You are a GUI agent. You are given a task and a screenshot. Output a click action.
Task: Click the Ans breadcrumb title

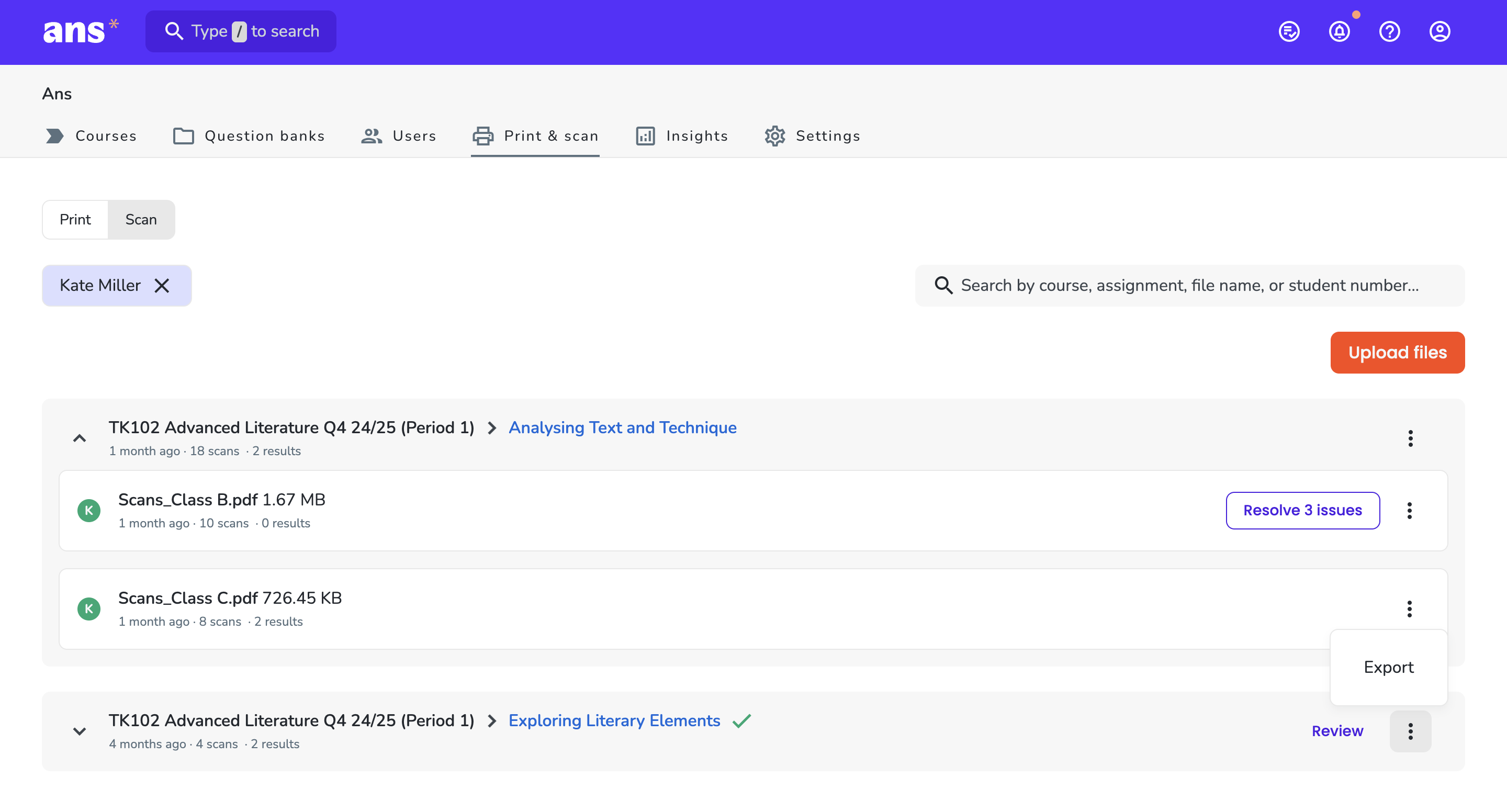click(x=57, y=94)
